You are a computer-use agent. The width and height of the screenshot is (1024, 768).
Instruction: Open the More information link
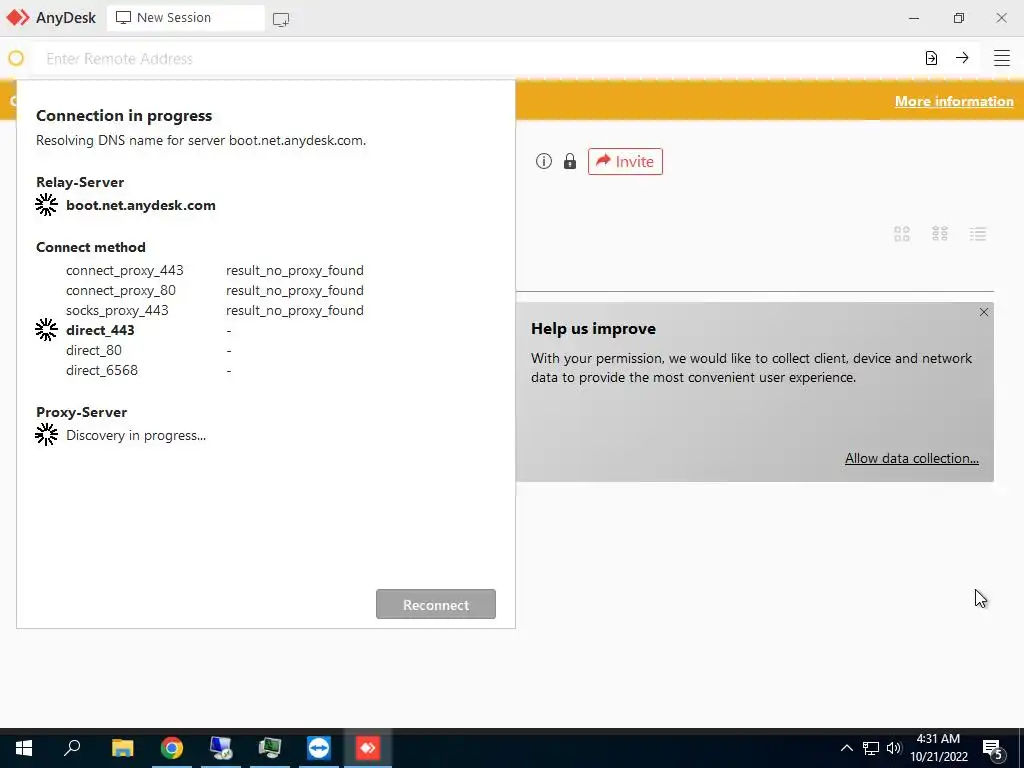click(x=954, y=101)
